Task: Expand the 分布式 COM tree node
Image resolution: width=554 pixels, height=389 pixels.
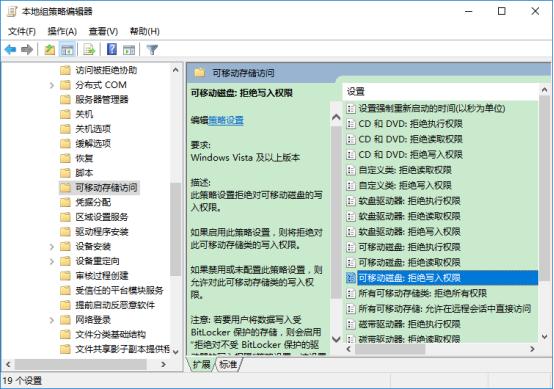Action: tap(52, 85)
